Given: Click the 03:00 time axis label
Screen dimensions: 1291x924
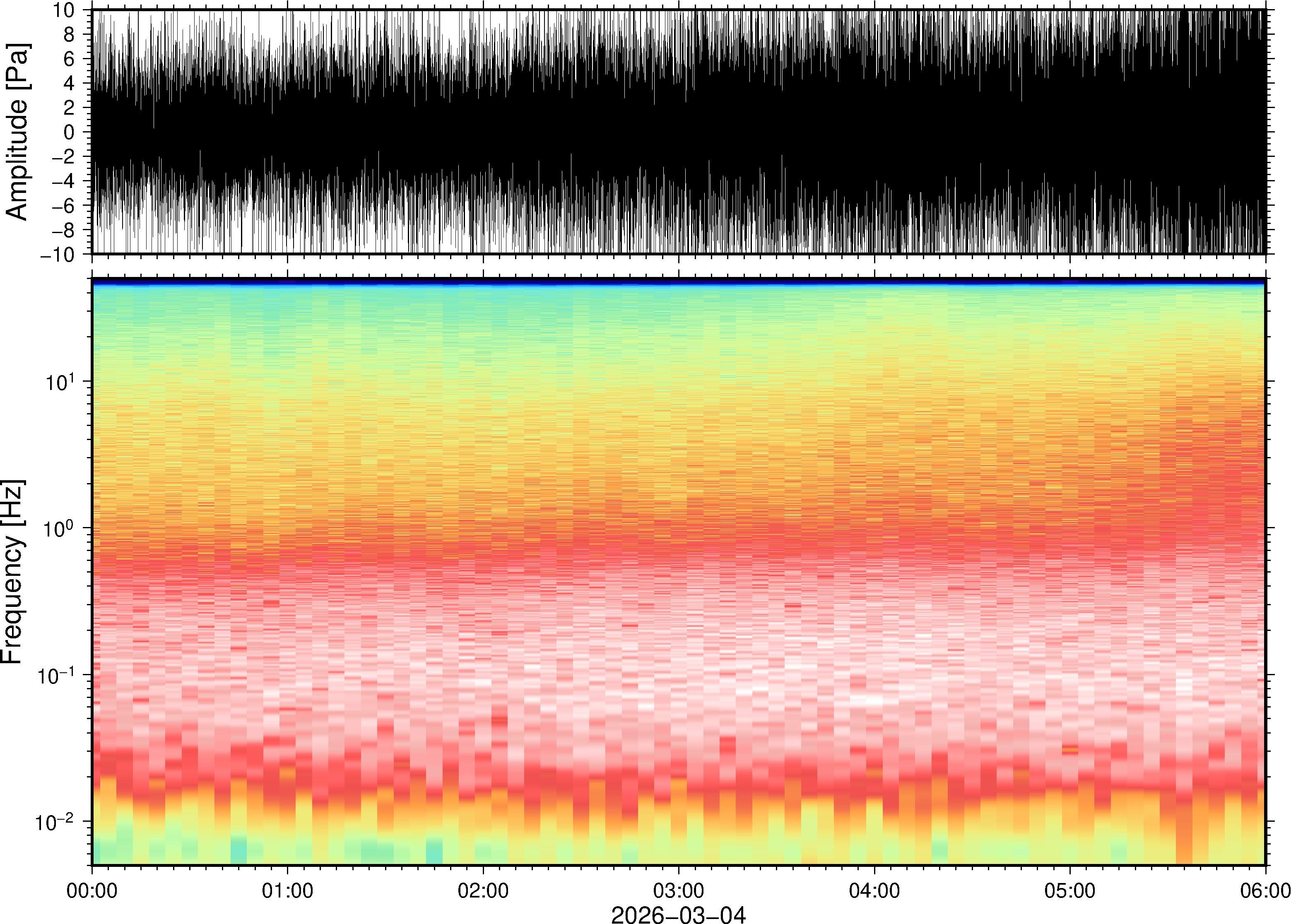Looking at the screenshot, I should (679, 890).
